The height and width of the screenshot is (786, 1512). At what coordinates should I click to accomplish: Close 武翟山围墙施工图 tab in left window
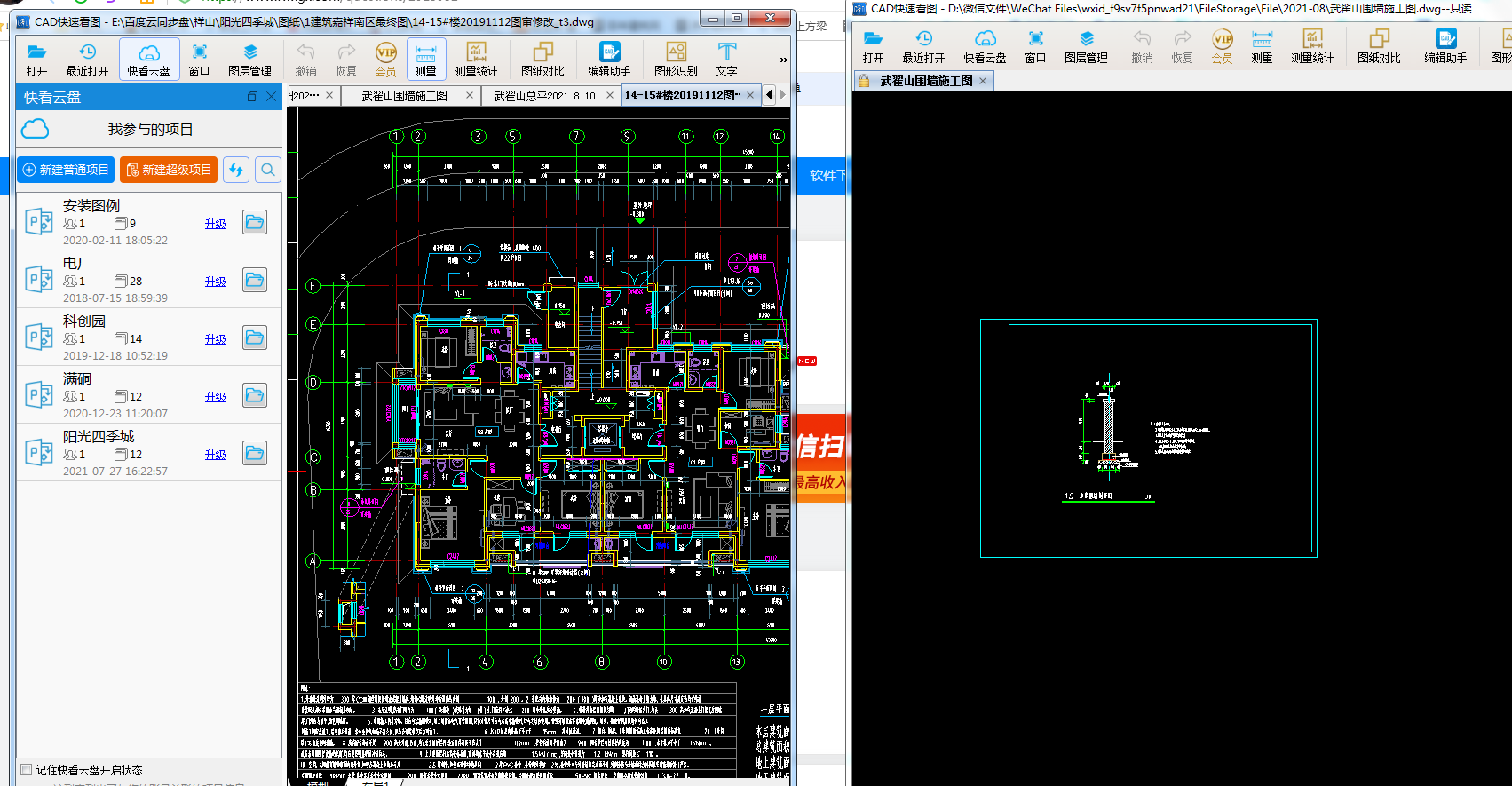pos(470,96)
